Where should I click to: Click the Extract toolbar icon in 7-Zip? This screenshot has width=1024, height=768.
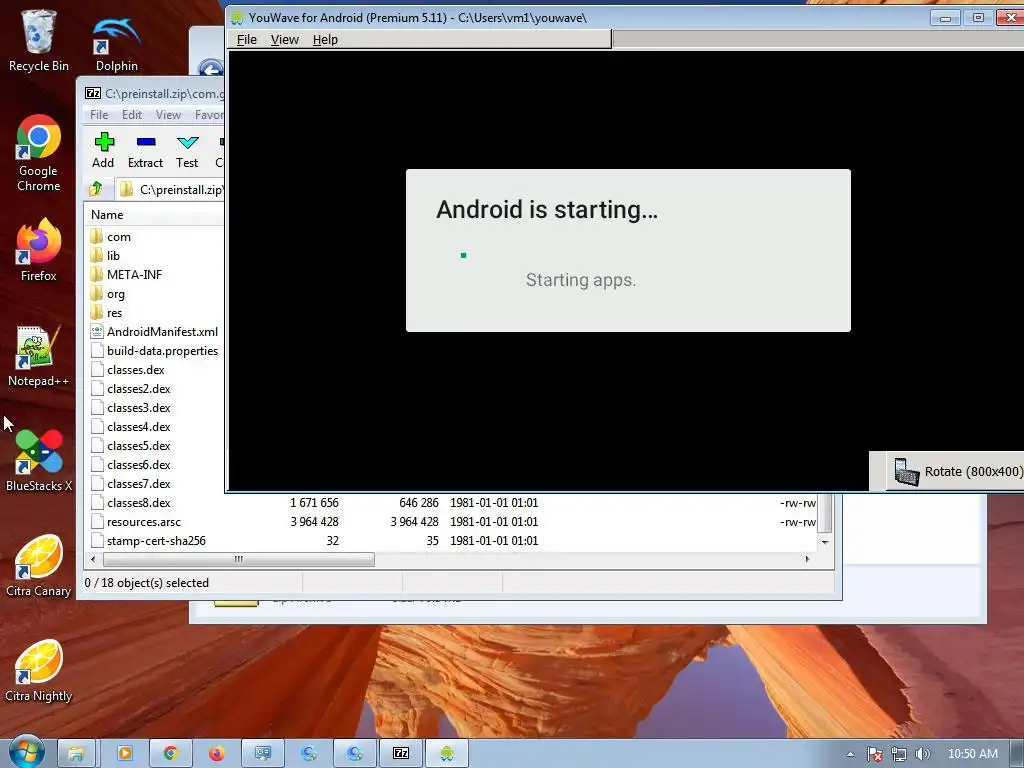coord(145,150)
